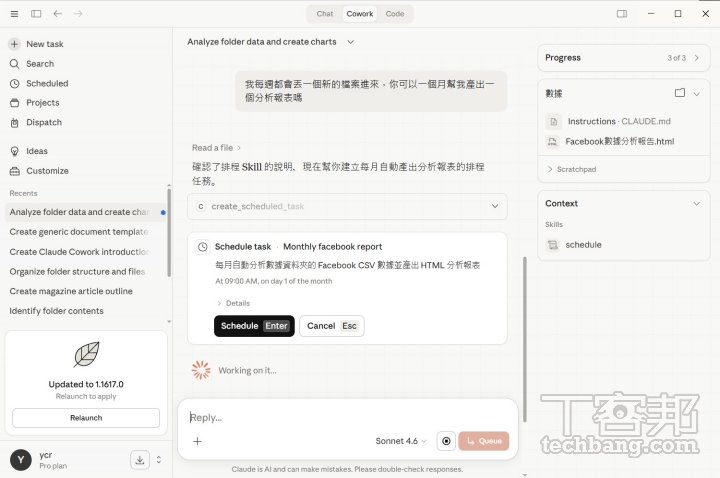The image size is (720, 478).
Task: Open Facebook數據分析報告.html file
Action: [x=619, y=141]
